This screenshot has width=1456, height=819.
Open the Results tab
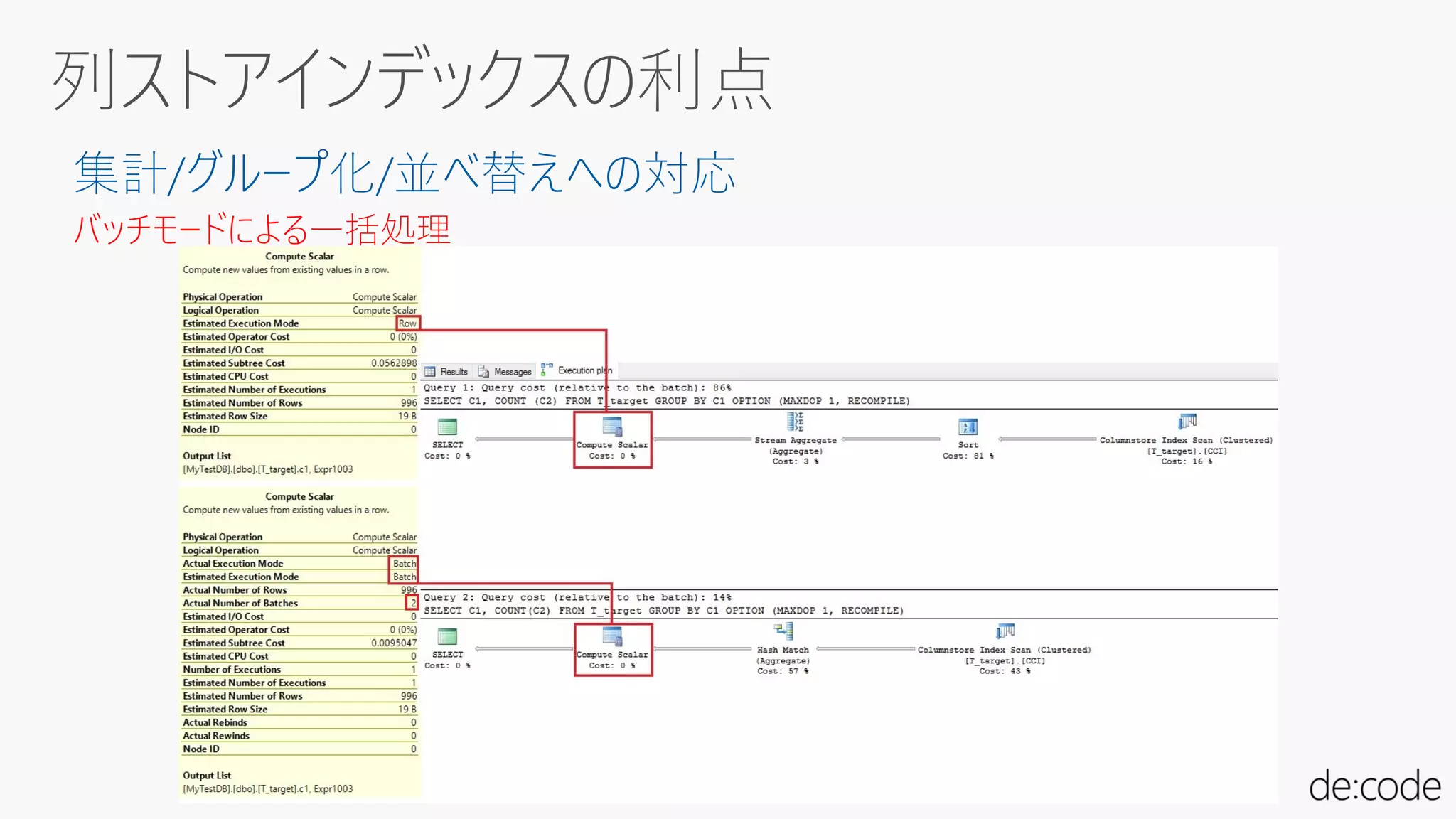tap(446, 371)
